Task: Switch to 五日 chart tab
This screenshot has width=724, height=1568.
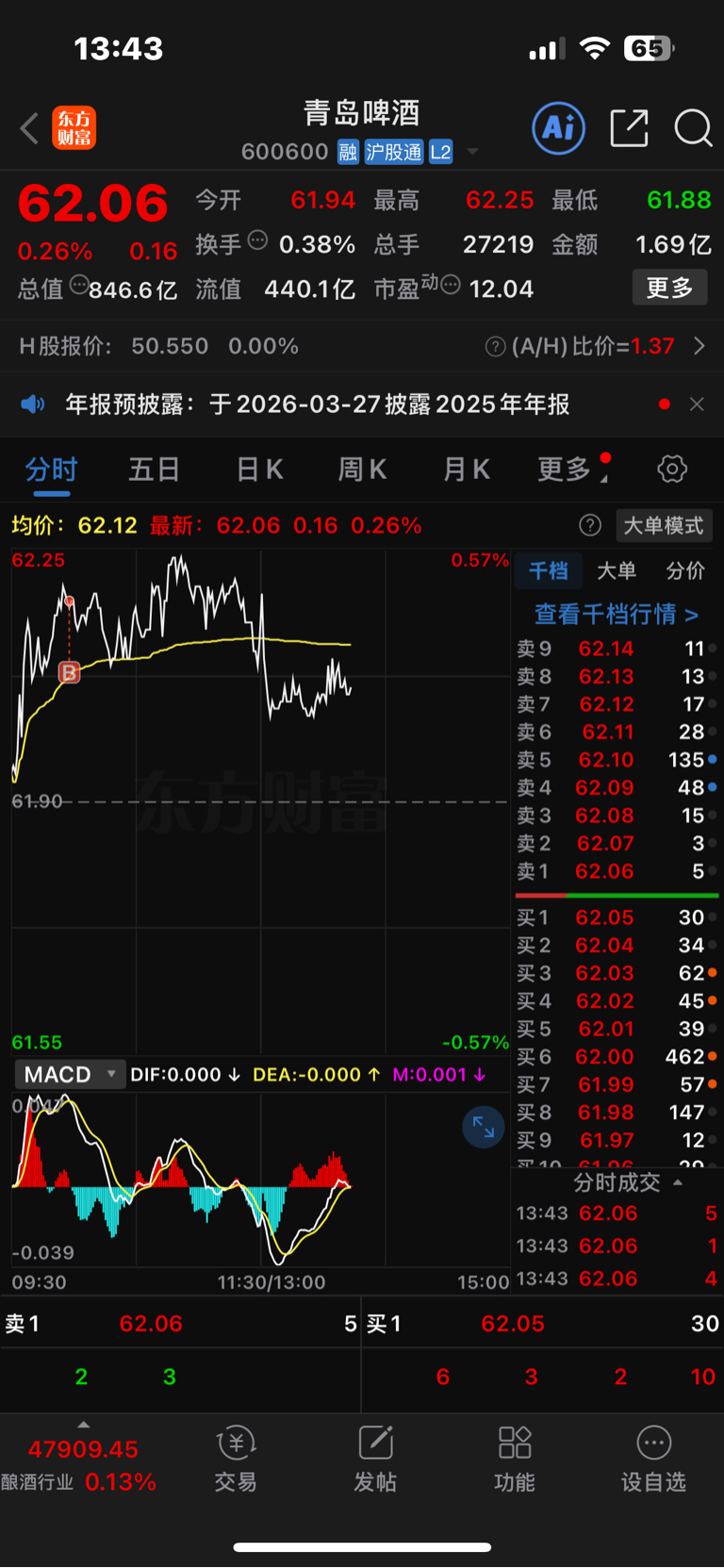Action: (154, 470)
